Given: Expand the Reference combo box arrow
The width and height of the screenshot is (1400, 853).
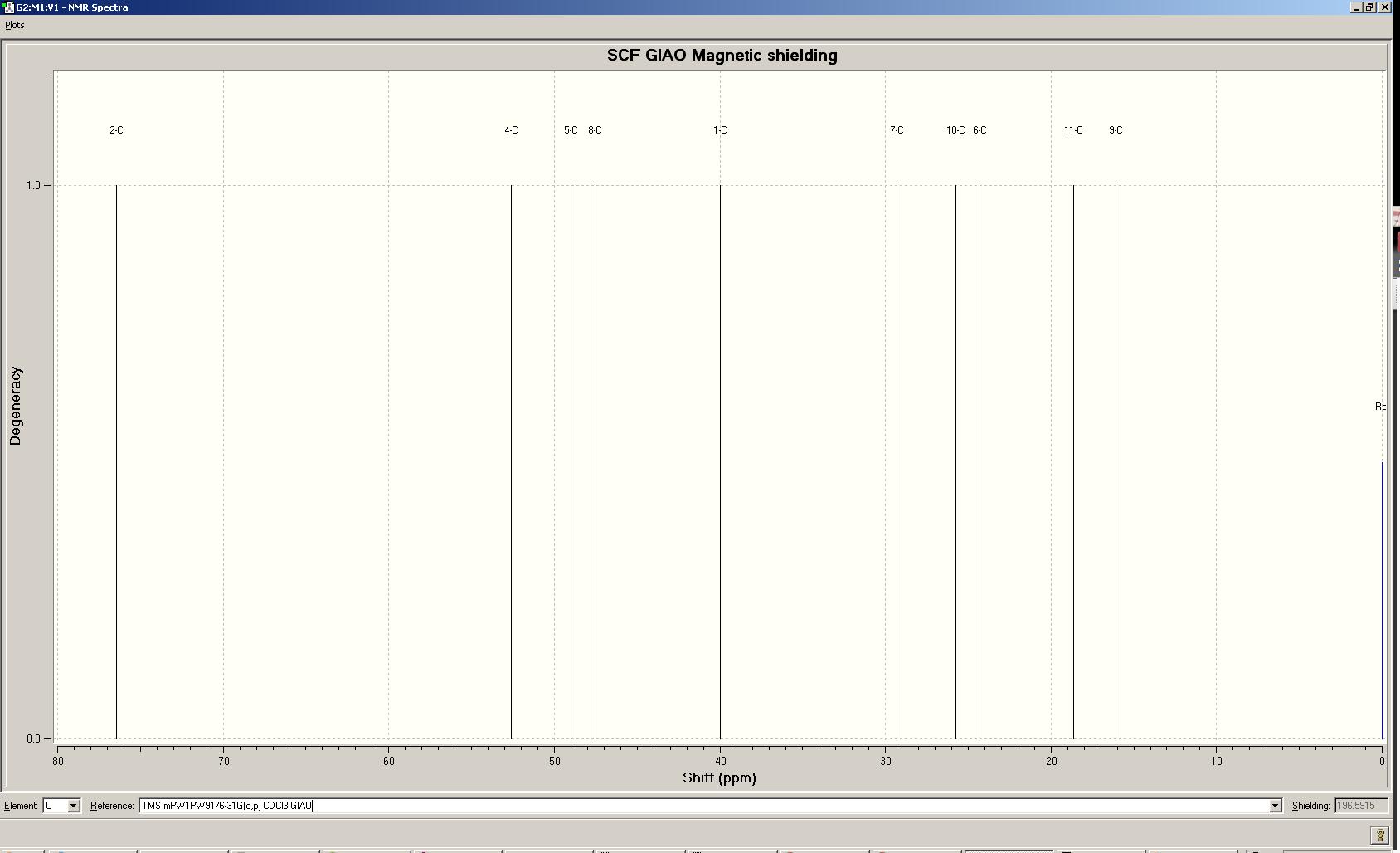Looking at the screenshot, I should click(x=1275, y=806).
